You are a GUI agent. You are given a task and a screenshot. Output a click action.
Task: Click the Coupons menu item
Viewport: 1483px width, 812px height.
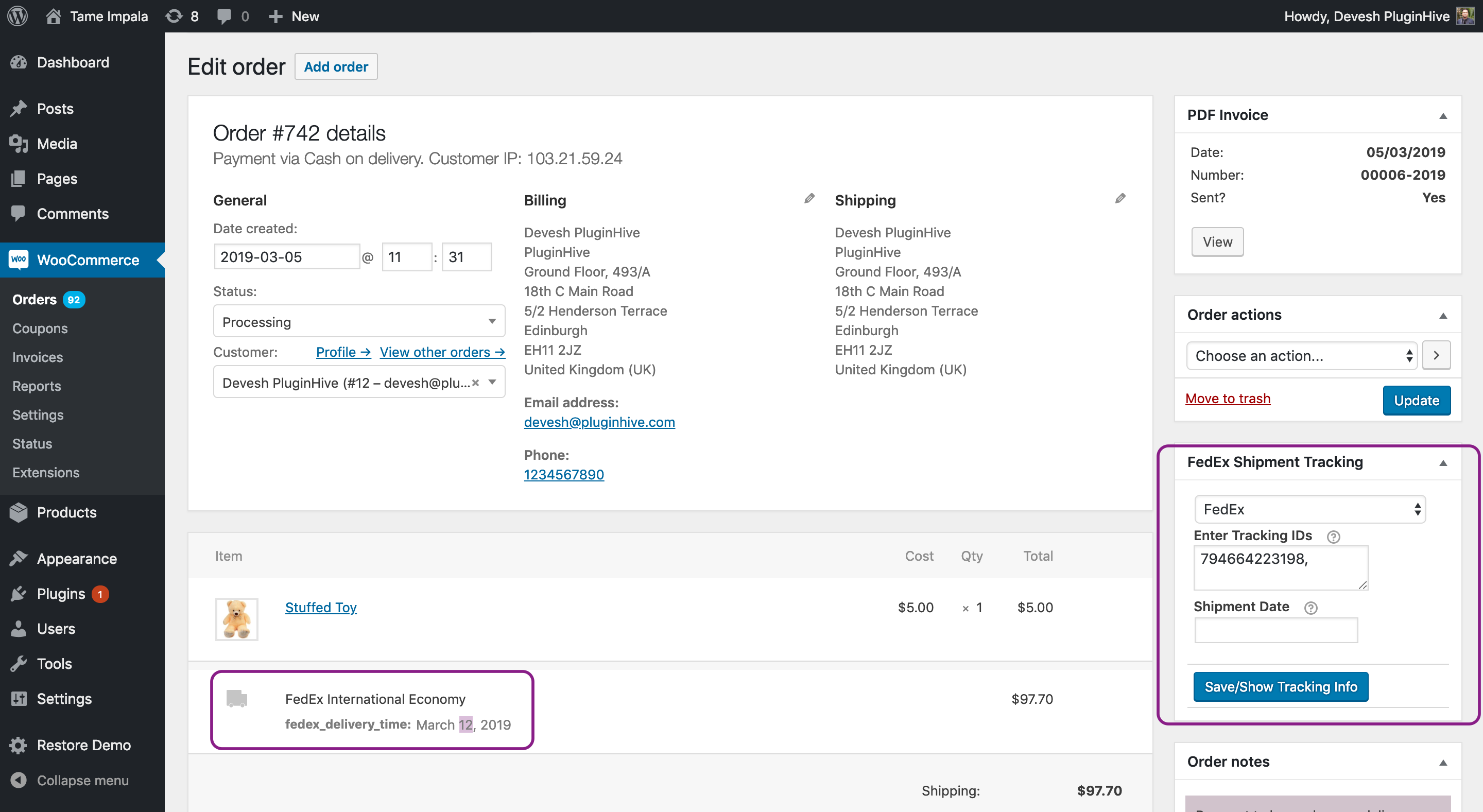(x=40, y=328)
